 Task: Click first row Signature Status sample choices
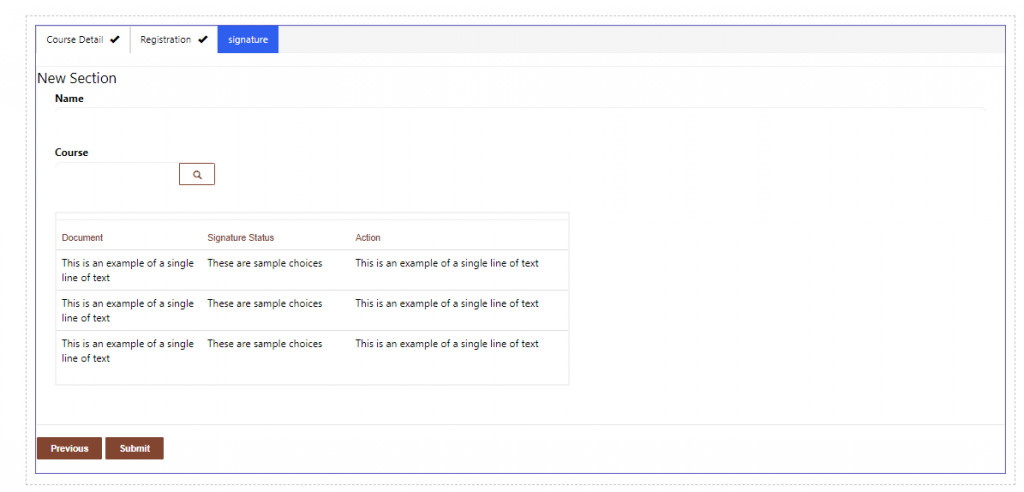point(264,263)
